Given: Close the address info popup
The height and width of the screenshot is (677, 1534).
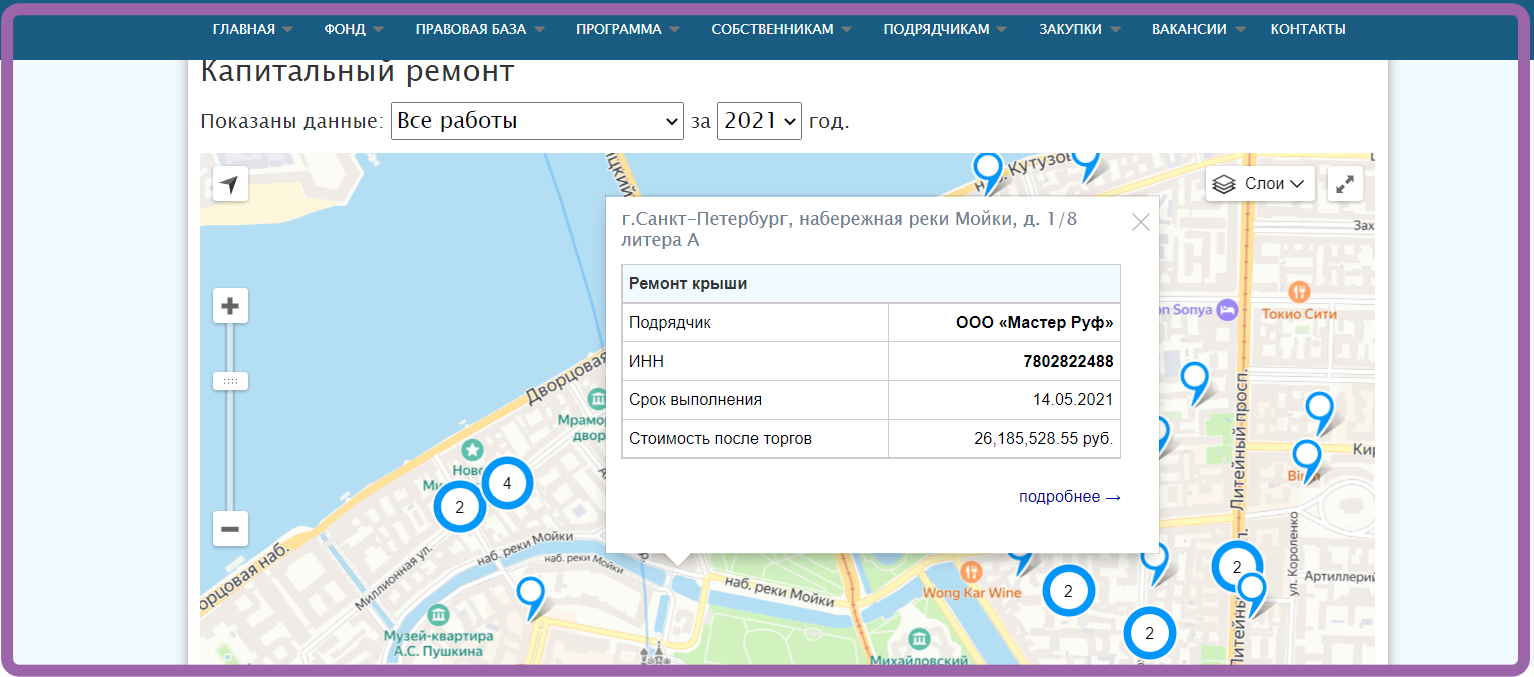Looking at the screenshot, I should [1140, 222].
